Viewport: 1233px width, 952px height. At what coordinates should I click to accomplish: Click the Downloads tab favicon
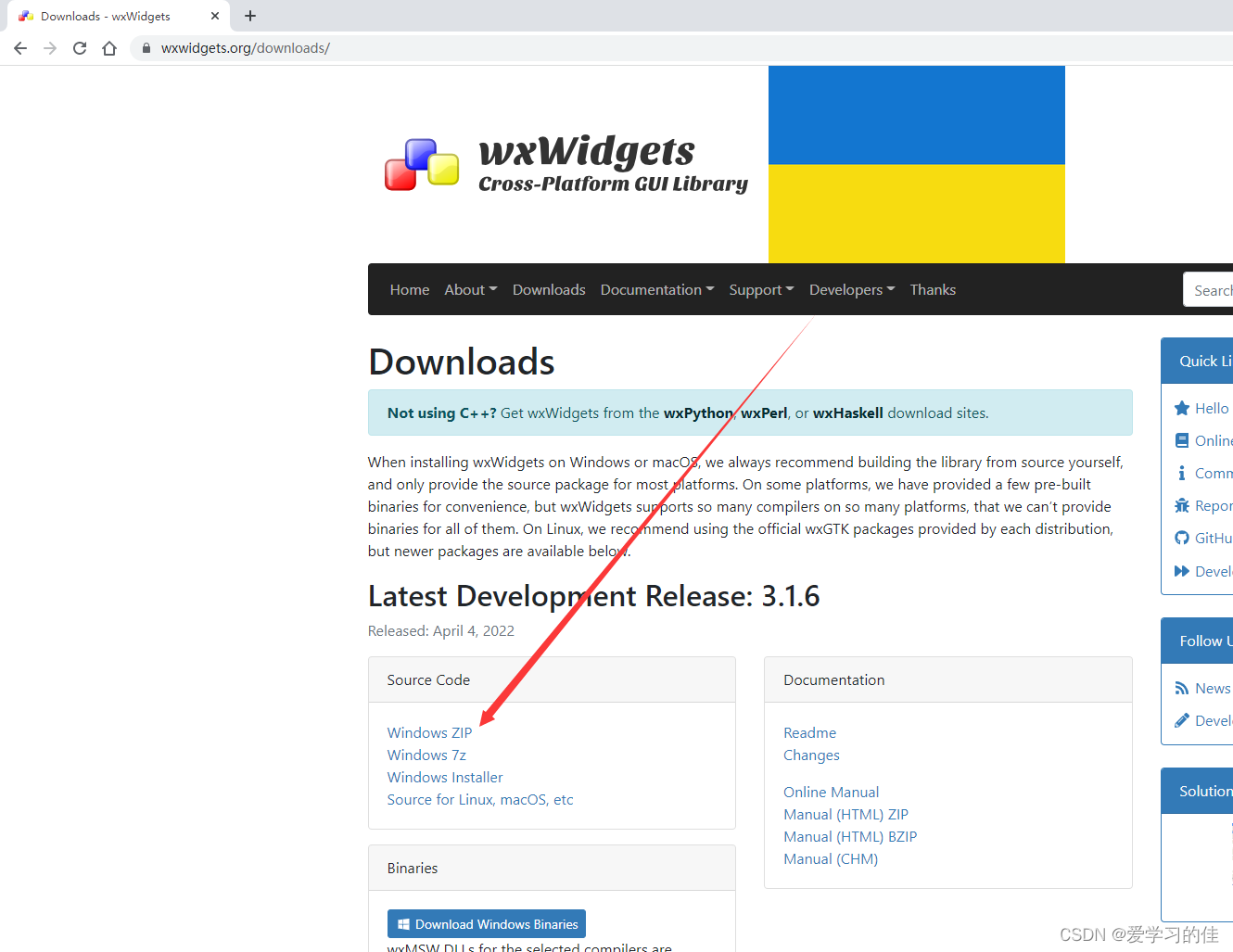[26, 16]
